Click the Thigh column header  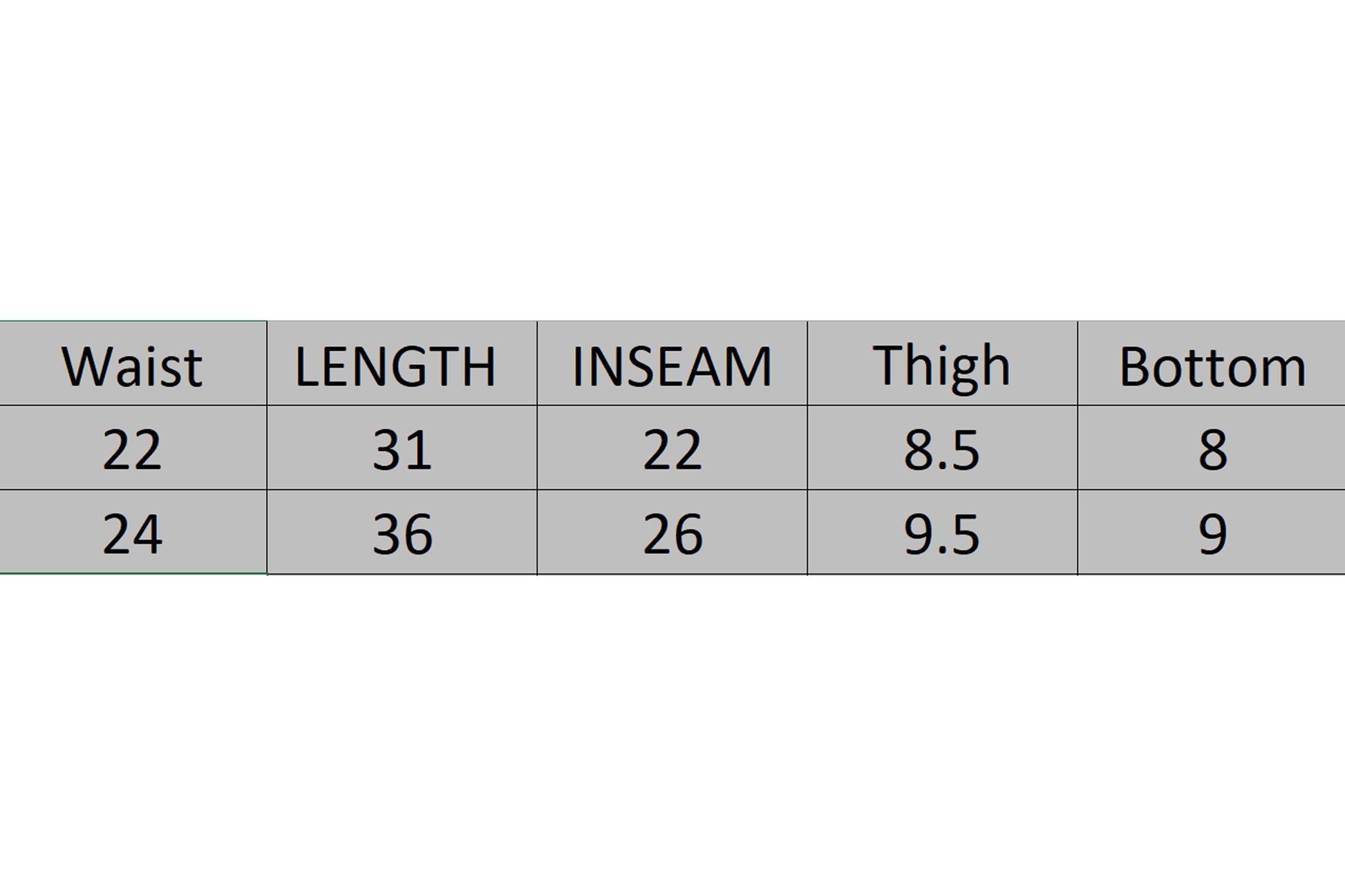coord(941,365)
